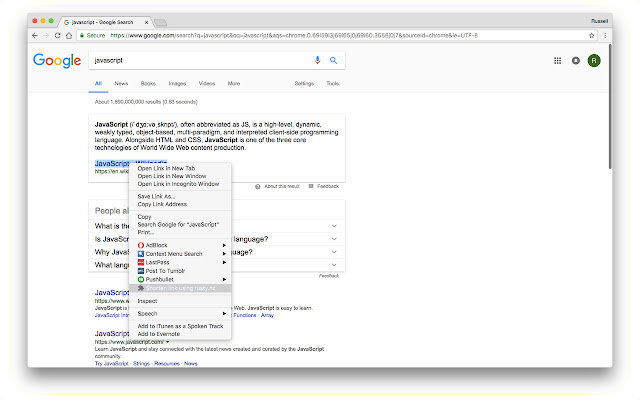Click the LastPass icon in context menu
Screen dimensions: 640x400
coord(141,262)
